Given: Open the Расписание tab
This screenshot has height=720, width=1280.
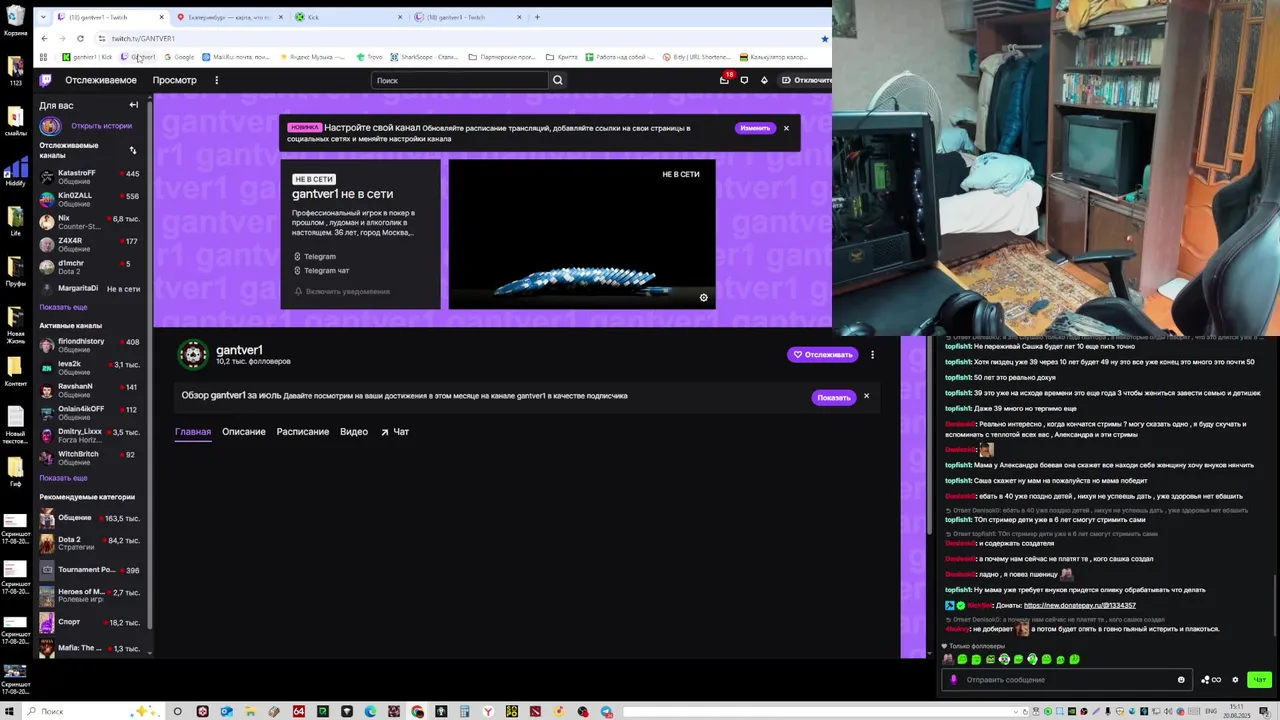Looking at the screenshot, I should (x=303, y=432).
